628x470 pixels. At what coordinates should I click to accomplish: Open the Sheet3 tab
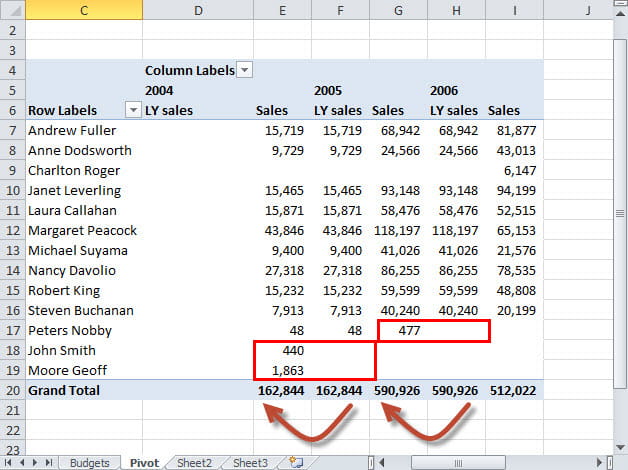click(250, 462)
